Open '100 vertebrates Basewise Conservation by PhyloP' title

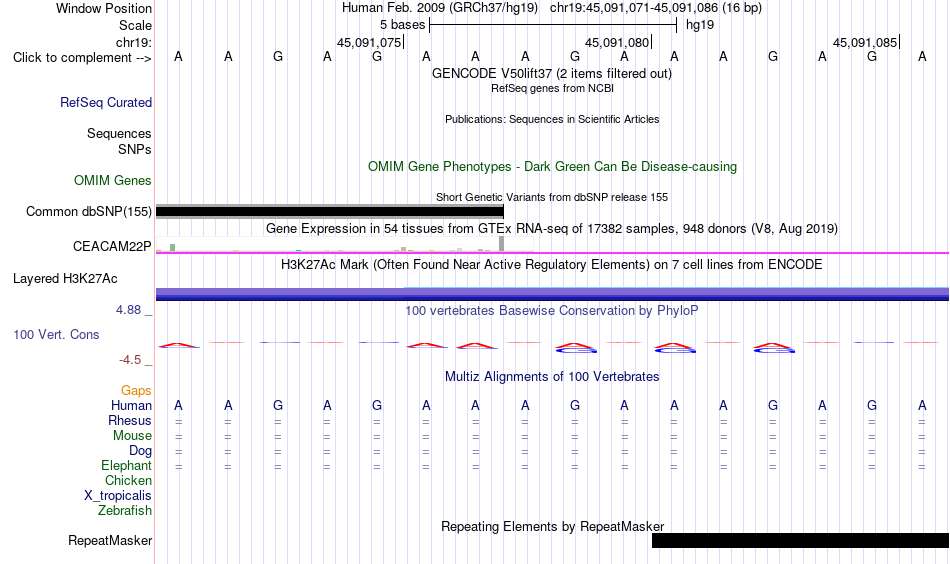point(552,311)
